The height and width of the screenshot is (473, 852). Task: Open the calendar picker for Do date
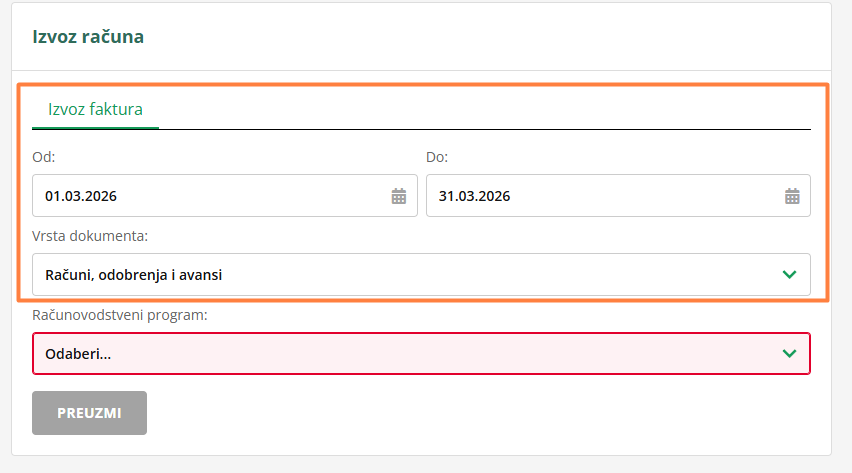coord(792,196)
